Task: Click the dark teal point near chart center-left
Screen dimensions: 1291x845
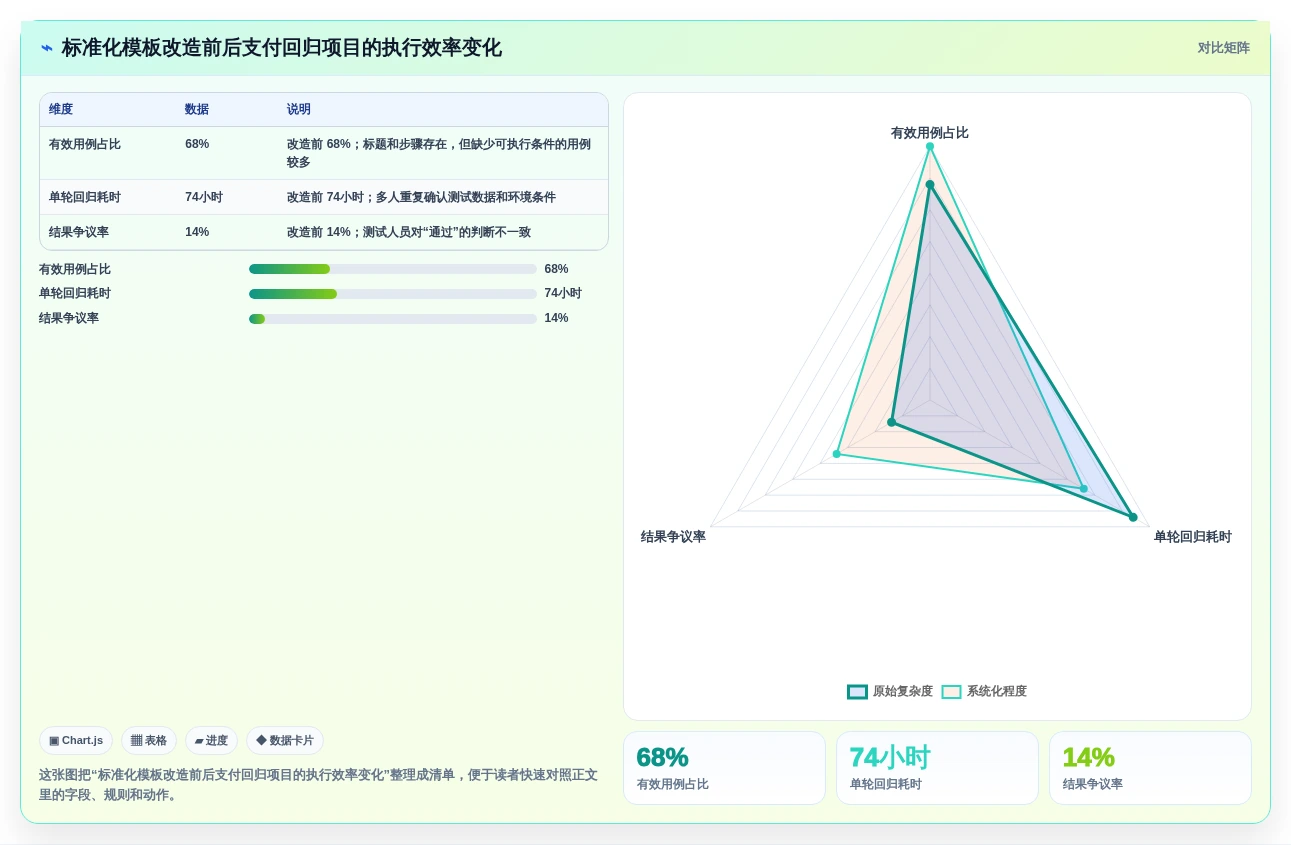Action: [x=892, y=422]
